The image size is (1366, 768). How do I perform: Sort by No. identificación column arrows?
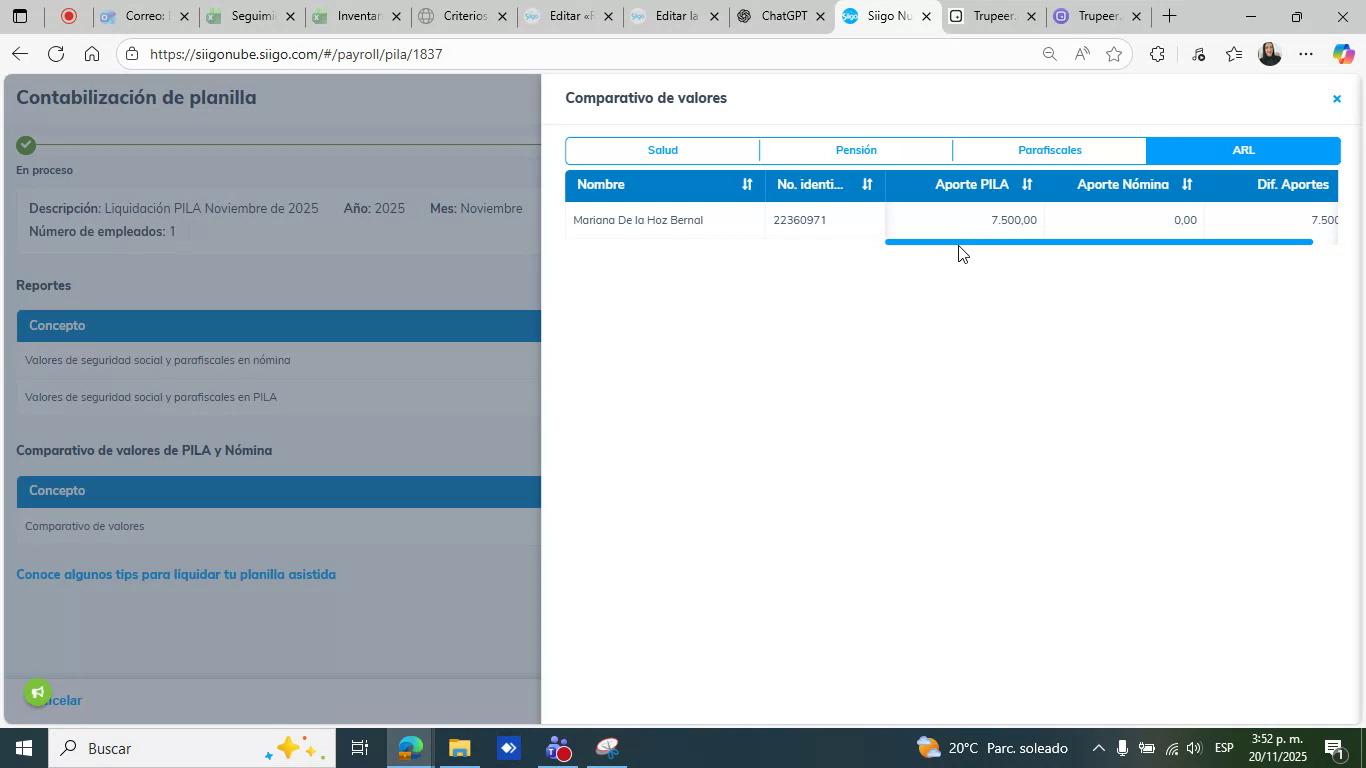[867, 184]
